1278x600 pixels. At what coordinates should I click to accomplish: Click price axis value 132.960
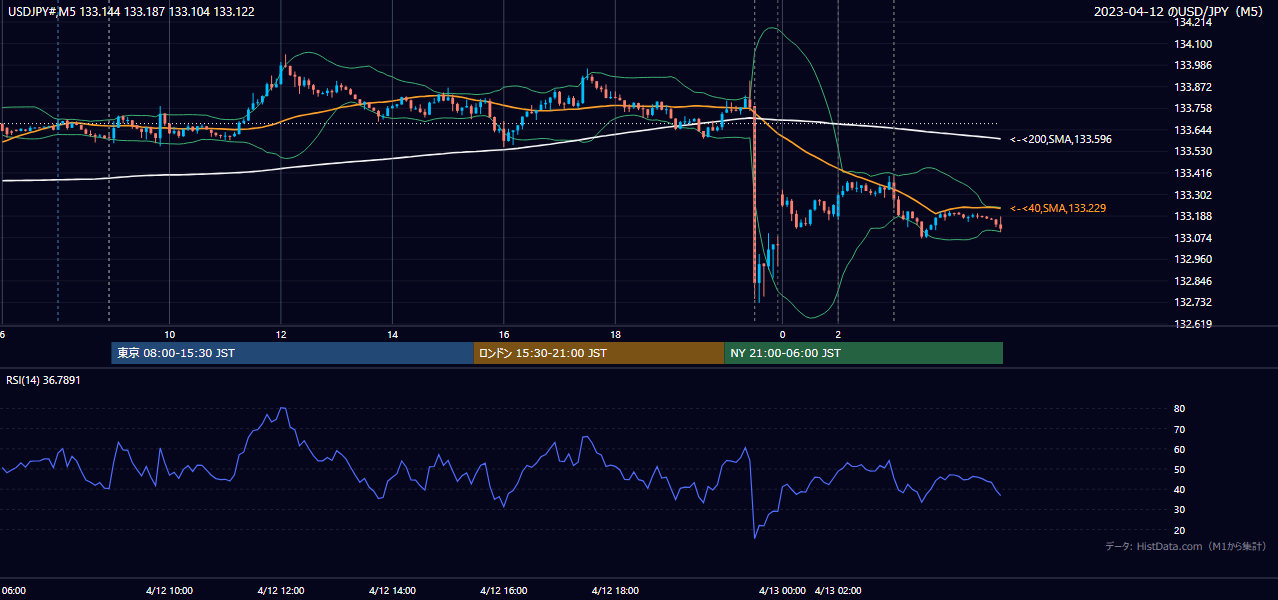coord(1193,259)
